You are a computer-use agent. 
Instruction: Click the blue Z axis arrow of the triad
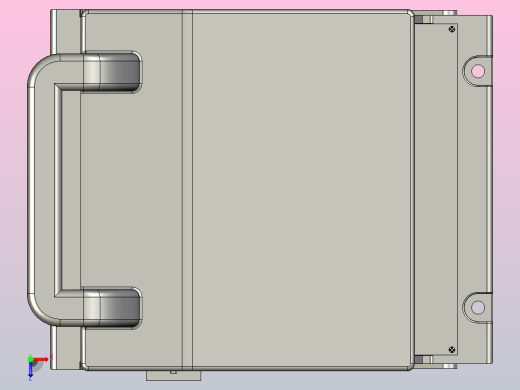pos(30,370)
